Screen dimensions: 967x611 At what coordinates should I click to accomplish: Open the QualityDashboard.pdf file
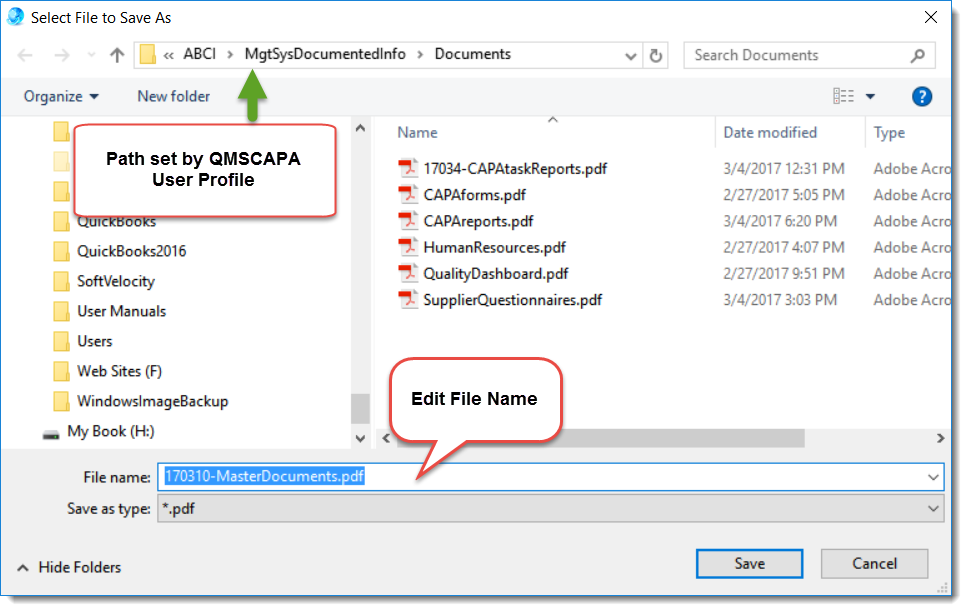coord(497,273)
